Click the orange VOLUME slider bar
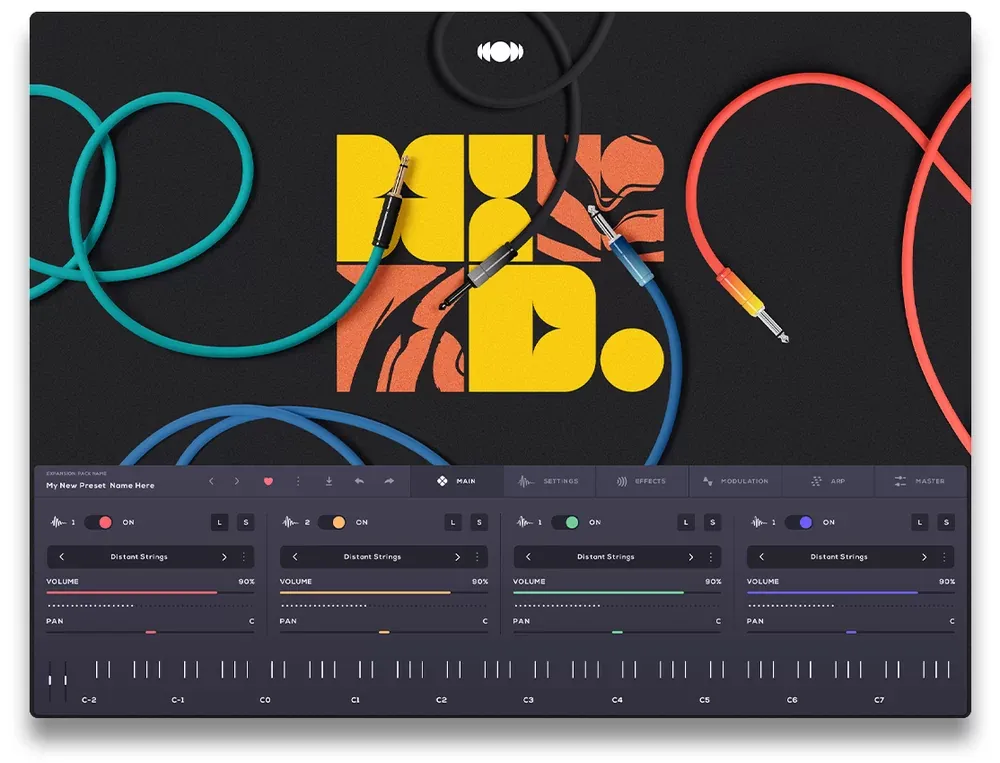This screenshot has width=1000, height=763. point(384,593)
